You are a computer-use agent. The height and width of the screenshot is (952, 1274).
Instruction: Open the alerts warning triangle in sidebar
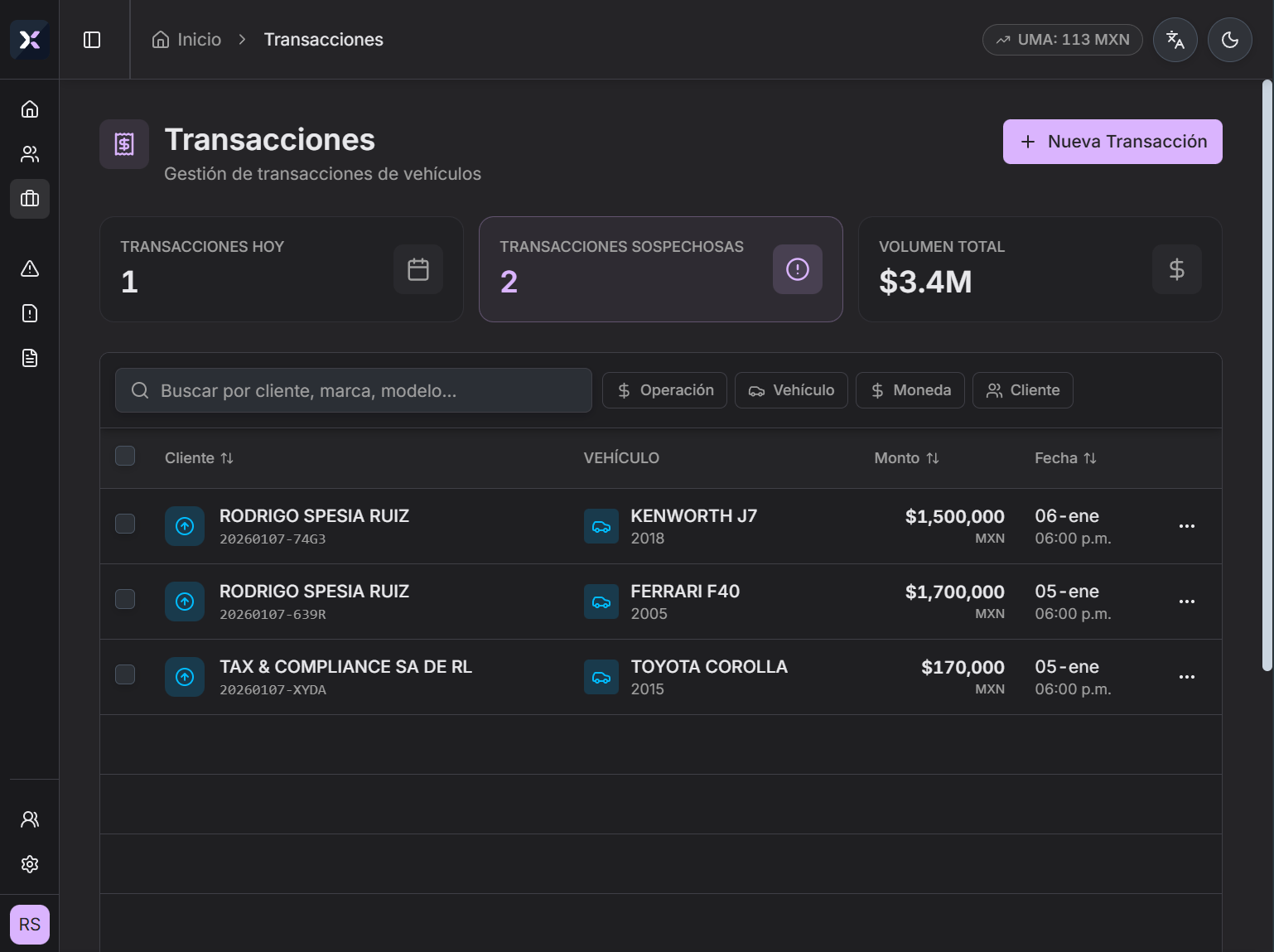[x=29, y=268]
